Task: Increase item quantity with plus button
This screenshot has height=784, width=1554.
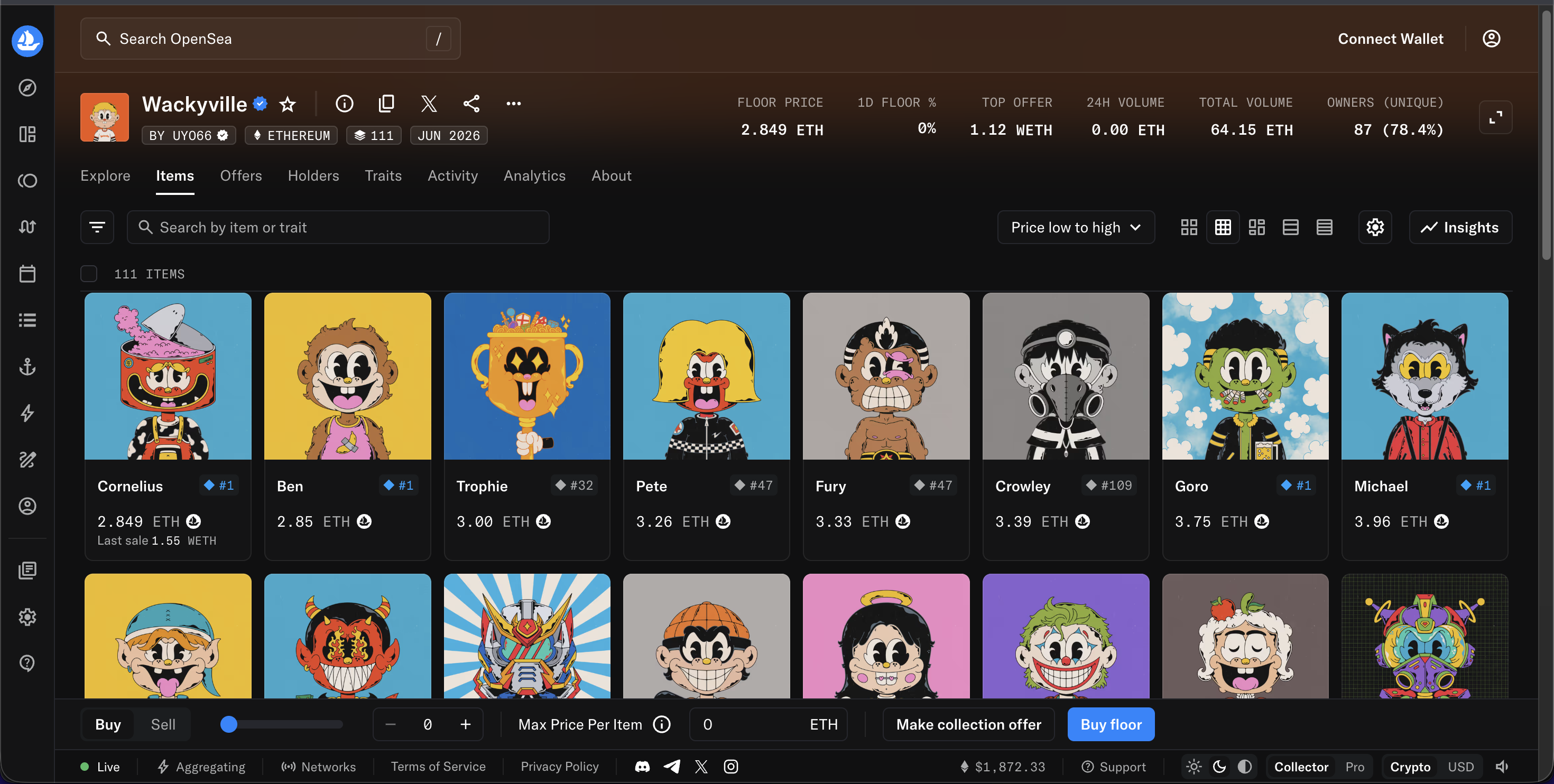Action: pyautogui.click(x=465, y=724)
